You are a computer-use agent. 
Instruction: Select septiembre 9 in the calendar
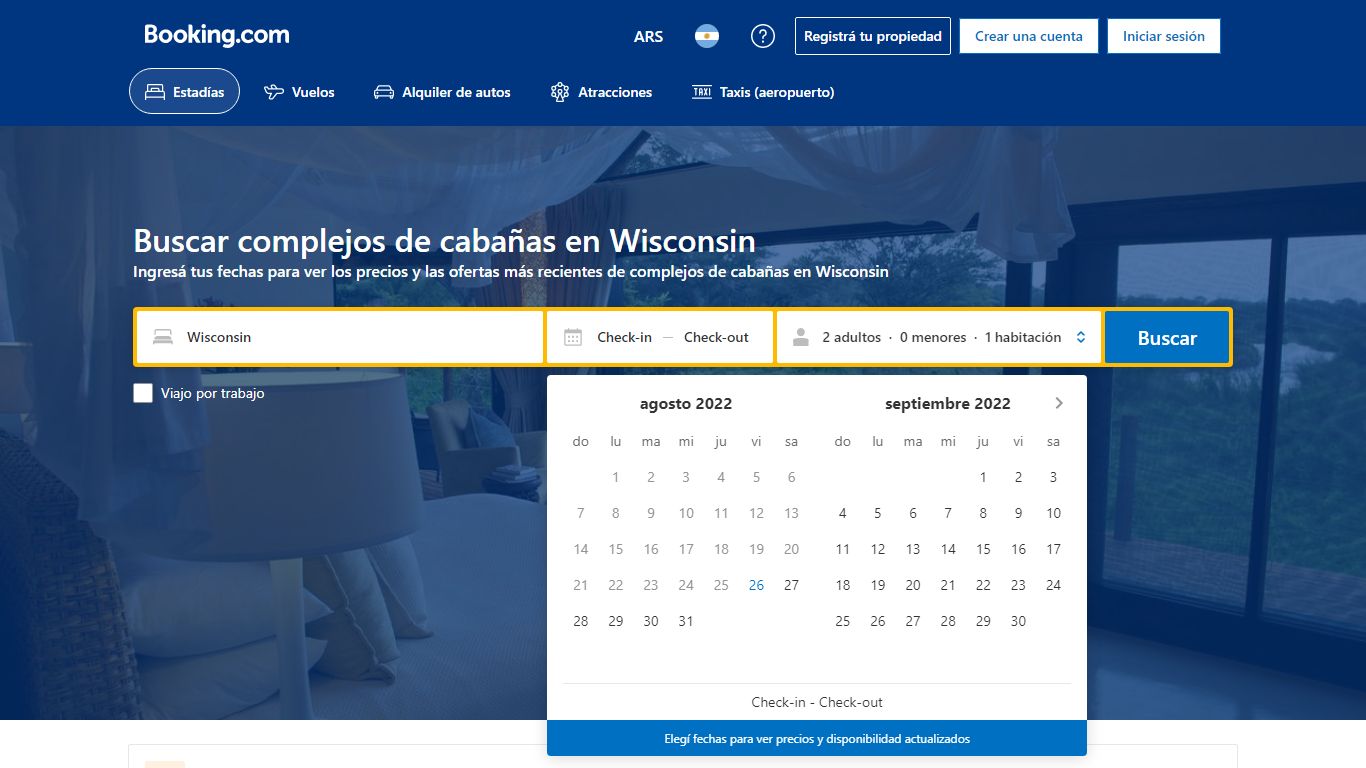1018,513
